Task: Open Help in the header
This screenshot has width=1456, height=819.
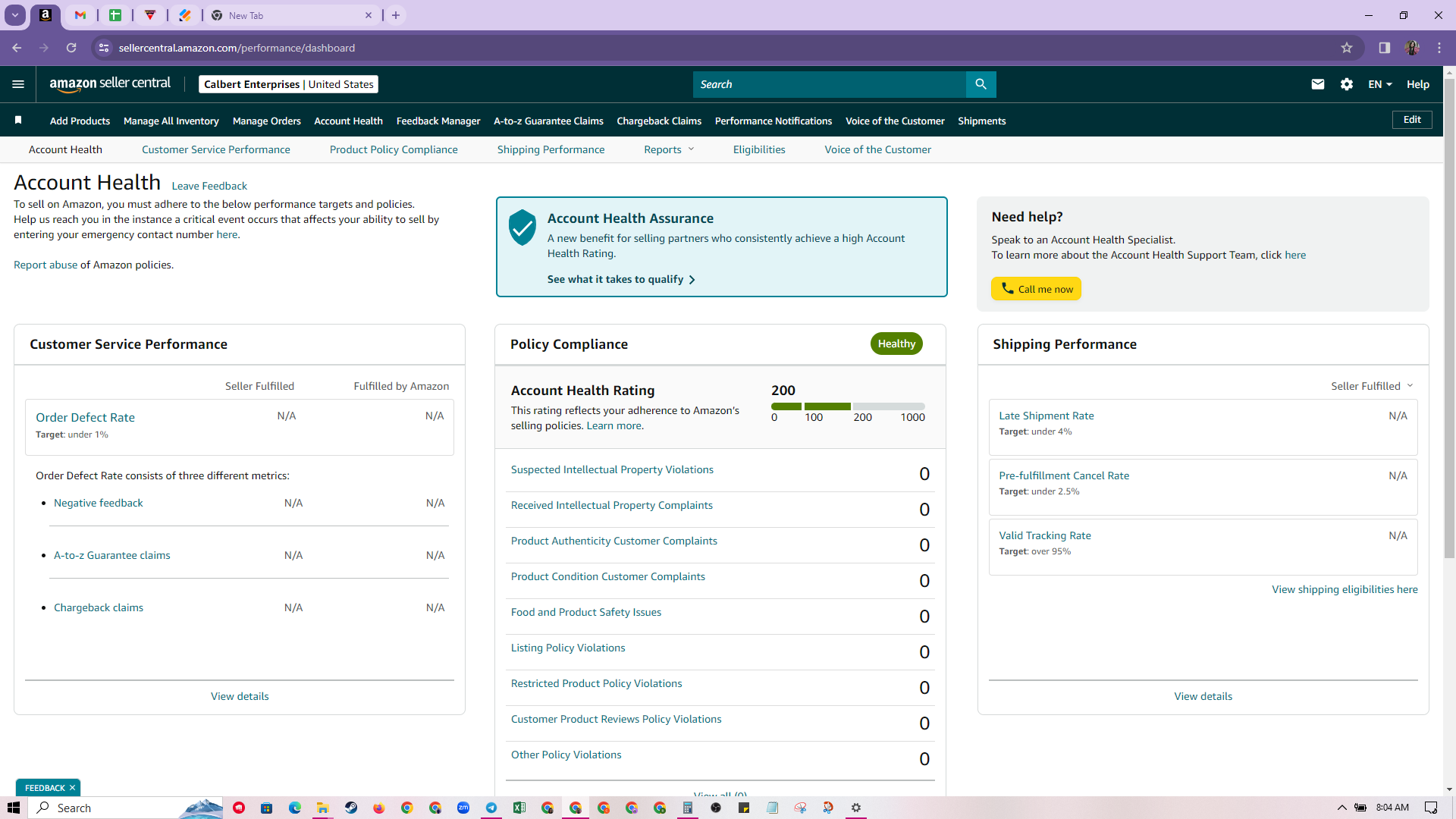Action: [1418, 84]
